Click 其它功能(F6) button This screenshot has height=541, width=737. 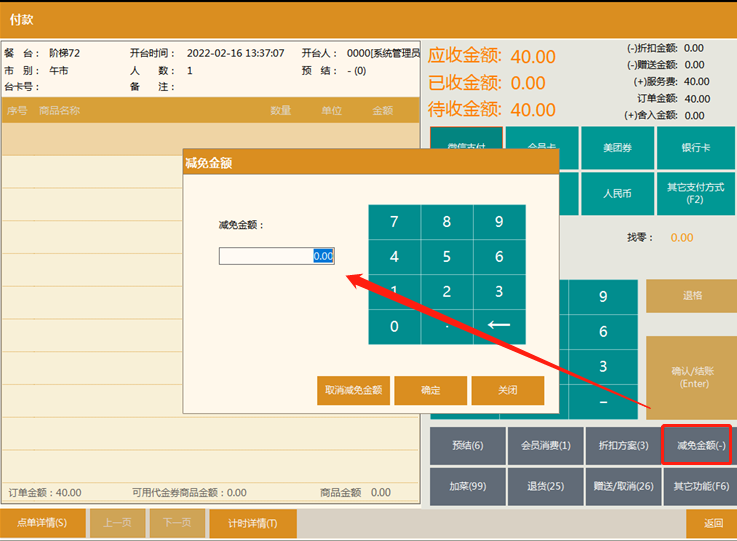pos(699,487)
